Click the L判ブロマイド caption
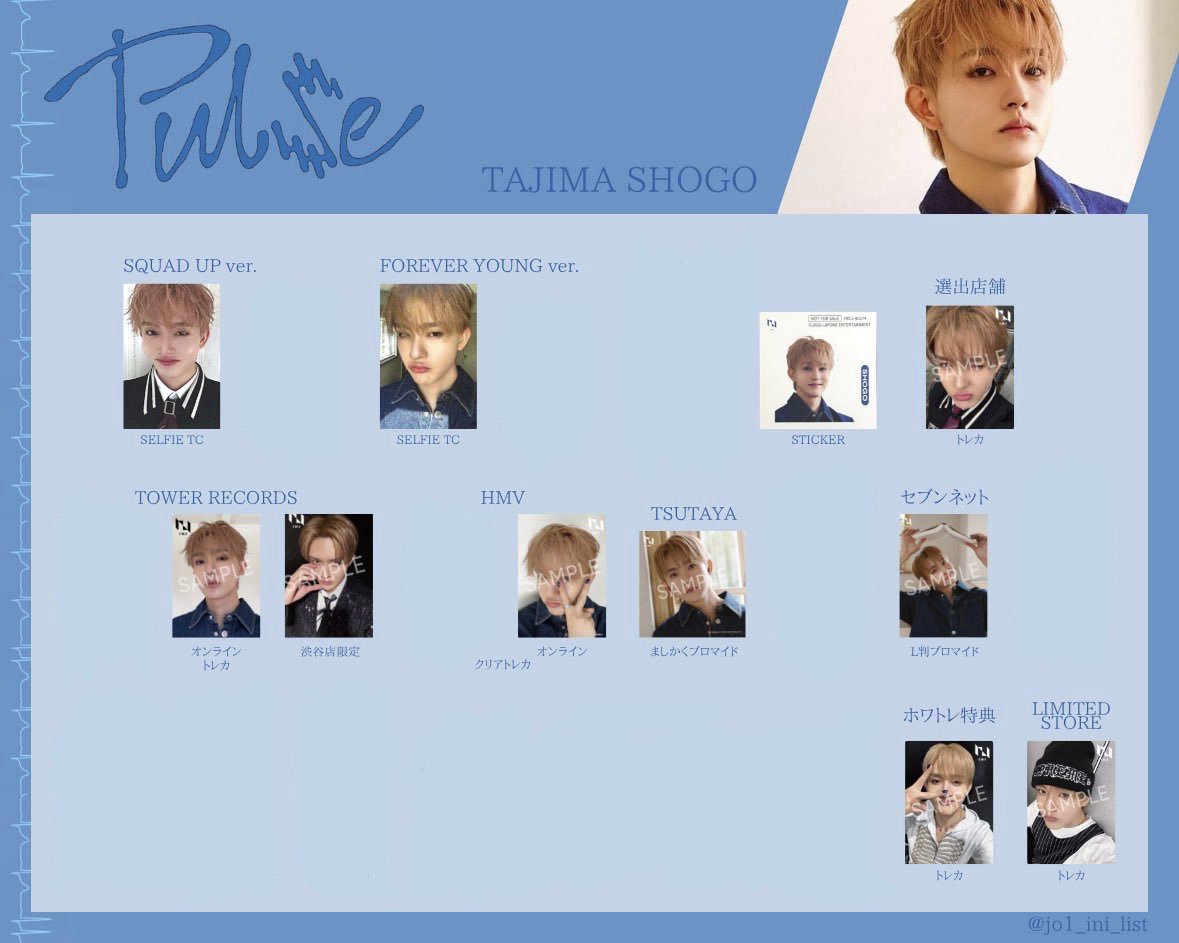This screenshot has width=1179, height=943. 944,652
